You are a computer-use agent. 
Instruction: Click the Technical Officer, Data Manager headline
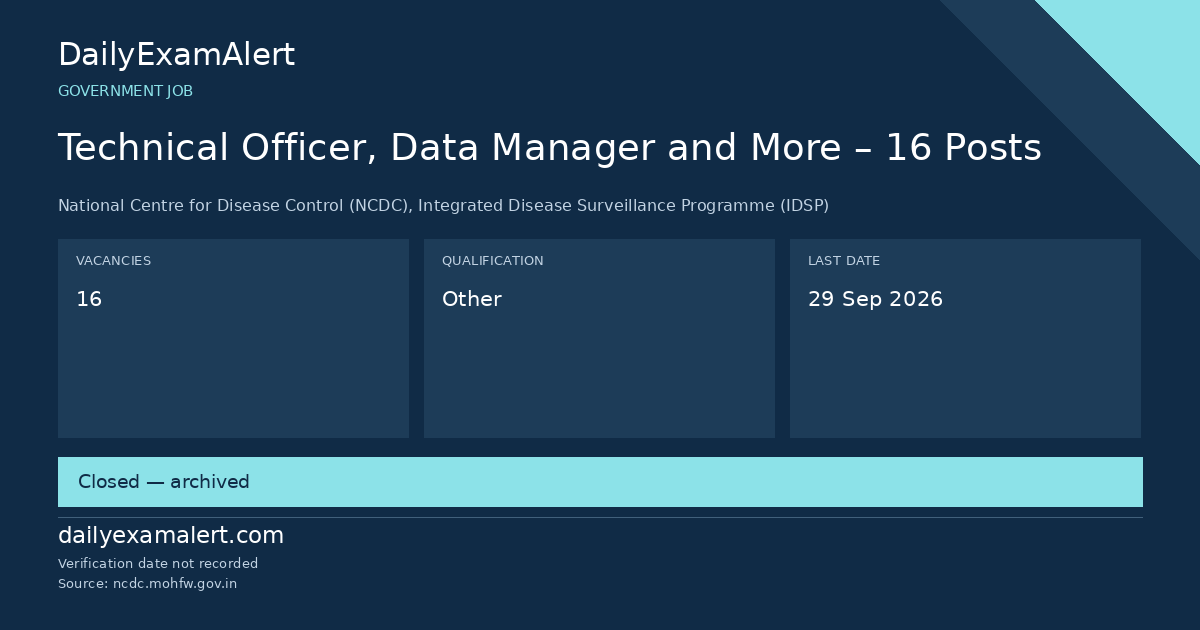click(x=550, y=148)
